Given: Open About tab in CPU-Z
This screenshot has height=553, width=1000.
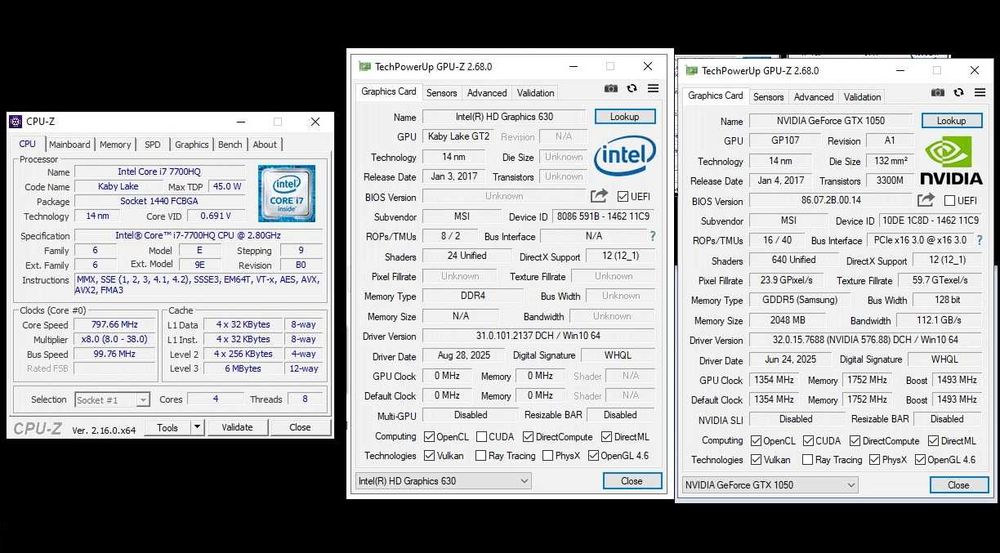Looking at the screenshot, I should click(265, 145).
